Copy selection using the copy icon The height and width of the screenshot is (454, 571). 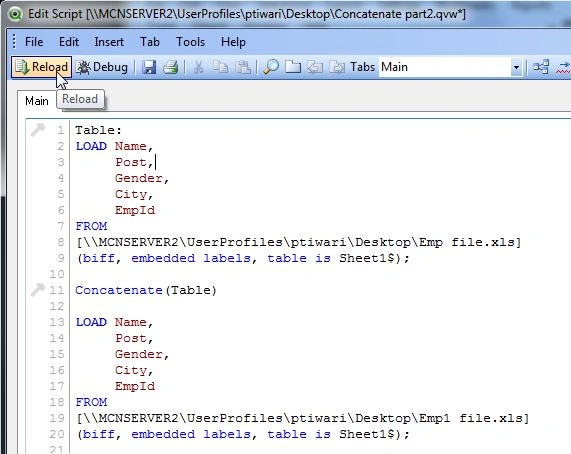[x=221, y=67]
